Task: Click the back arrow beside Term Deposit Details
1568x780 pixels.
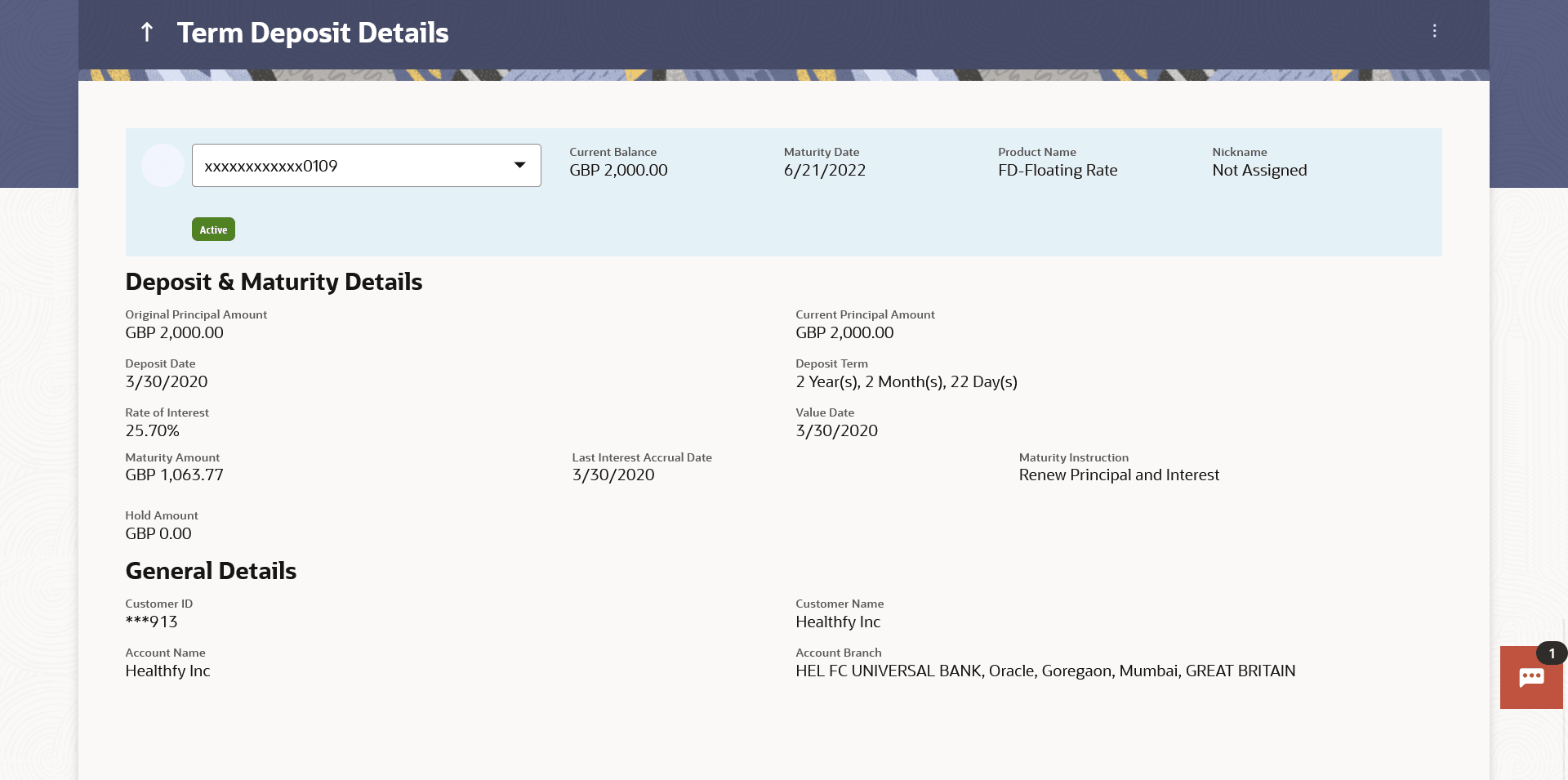Action: pyautogui.click(x=147, y=32)
